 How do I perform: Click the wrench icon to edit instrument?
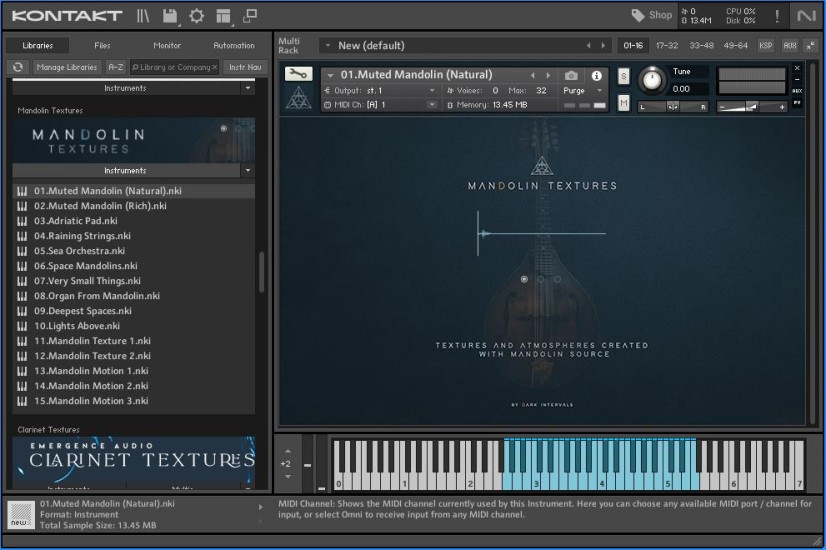[x=298, y=75]
